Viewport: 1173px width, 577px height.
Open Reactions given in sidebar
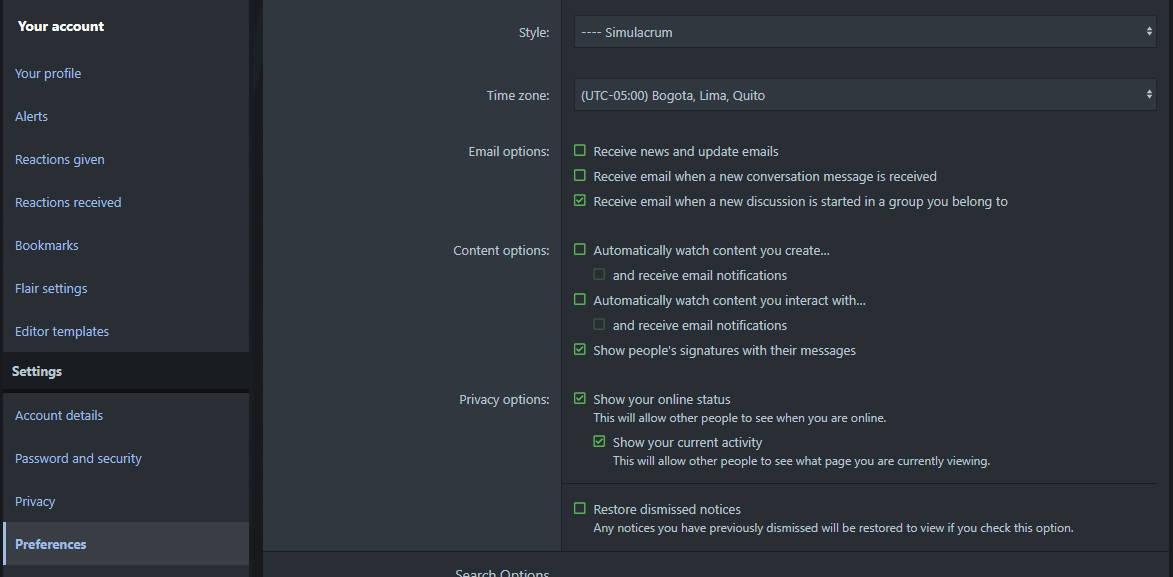click(60, 159)
